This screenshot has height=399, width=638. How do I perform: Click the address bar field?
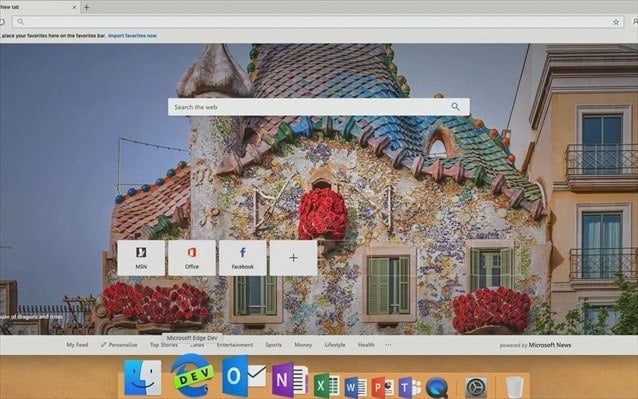pos(318,22)
